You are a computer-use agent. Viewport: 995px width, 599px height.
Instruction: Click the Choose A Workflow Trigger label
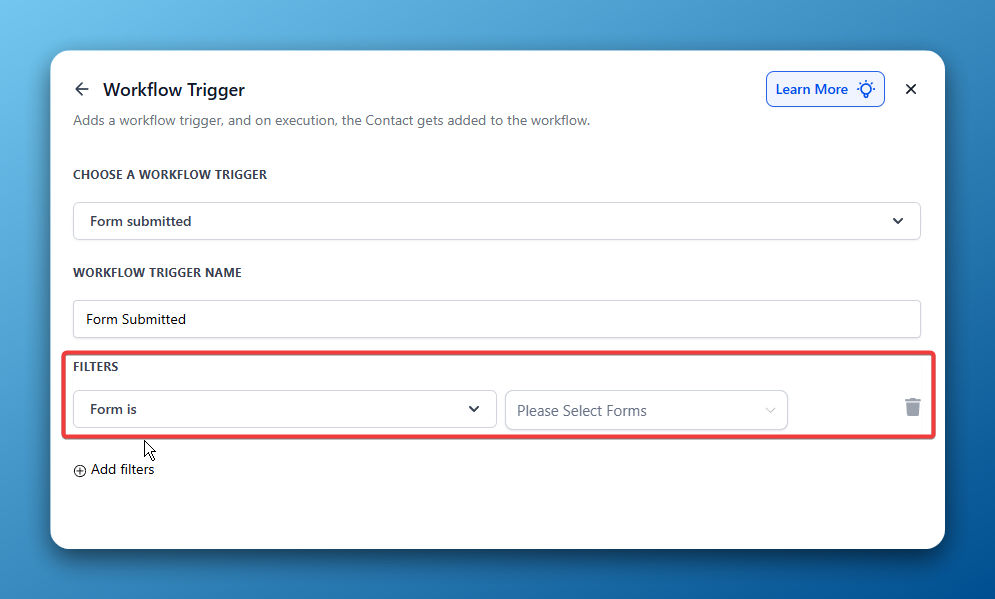[x=170, y=174]
